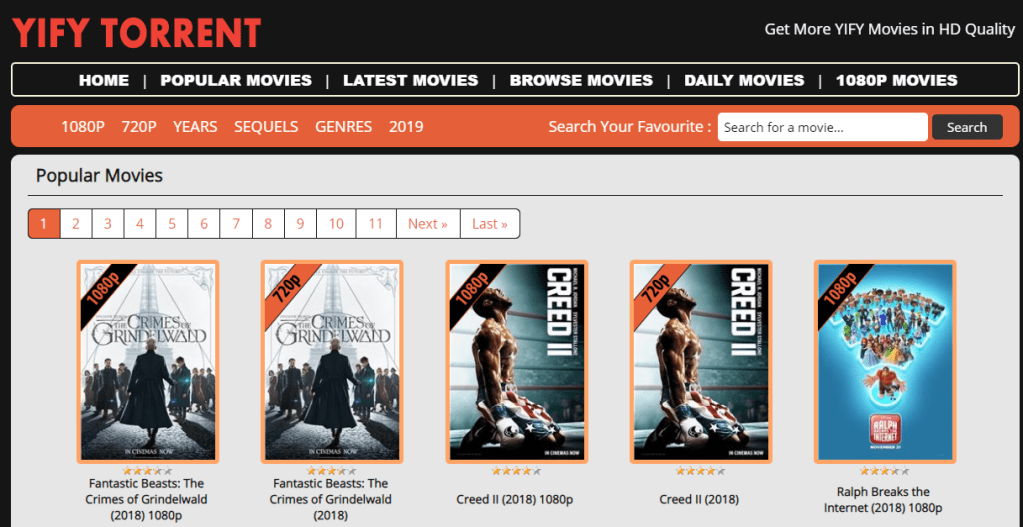
Task: Browse movies by GENRES
Action: point(343,127)
